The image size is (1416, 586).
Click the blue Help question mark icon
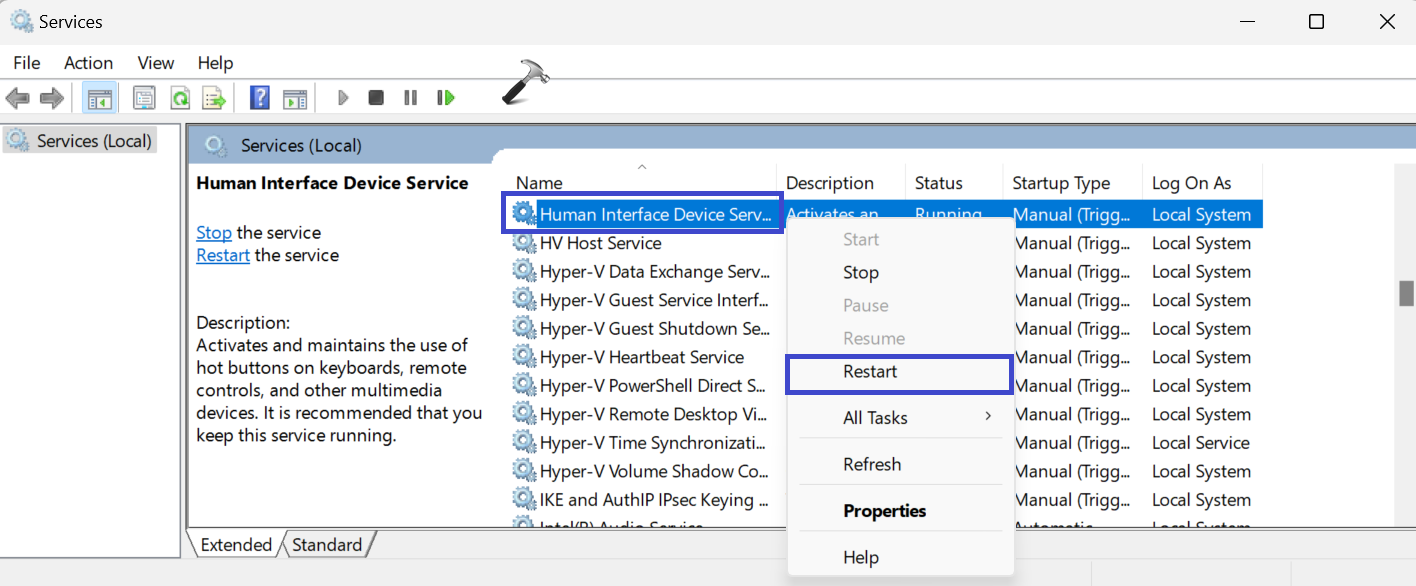[x=260, y=98]
